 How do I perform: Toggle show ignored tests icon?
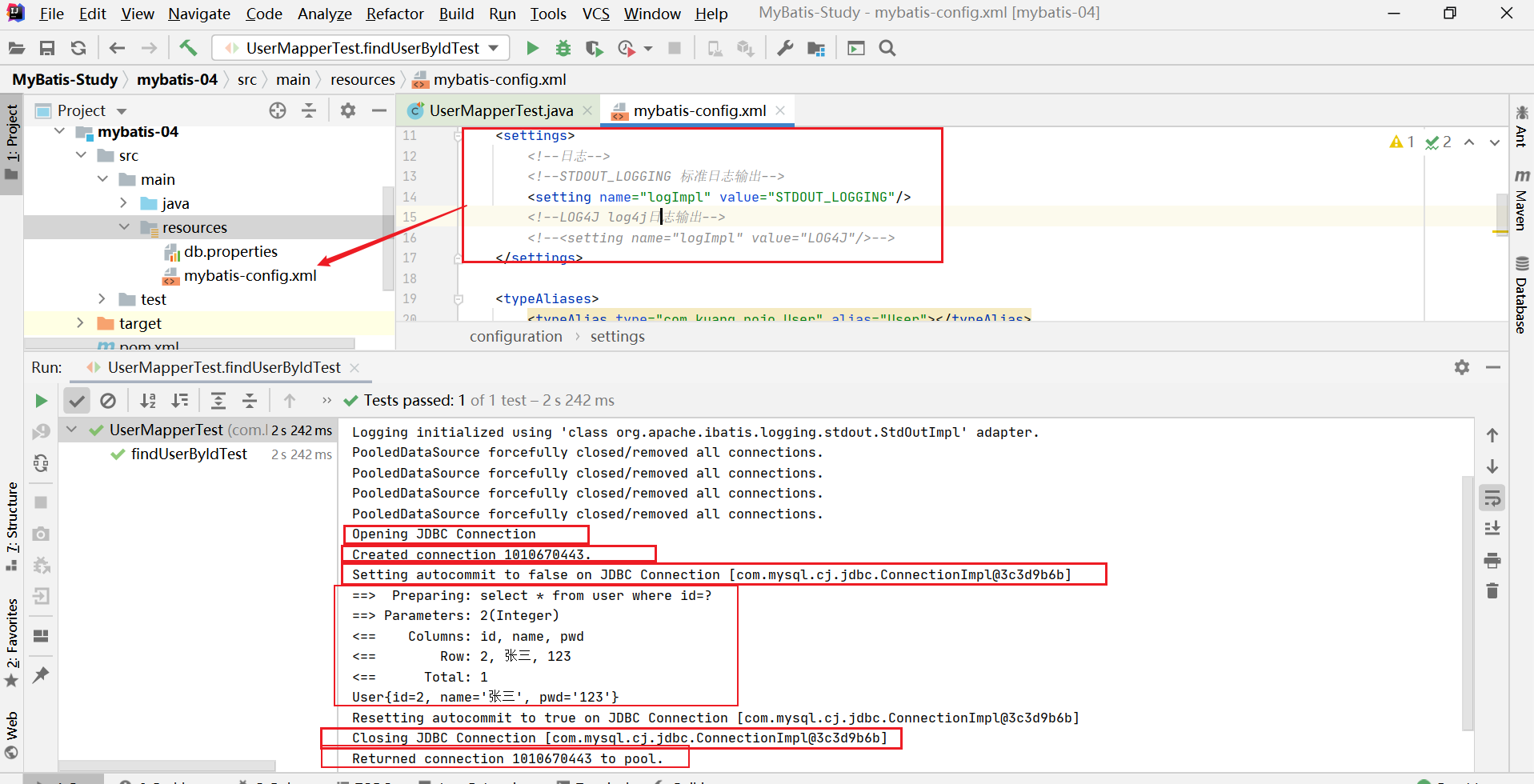click(108, 401)
